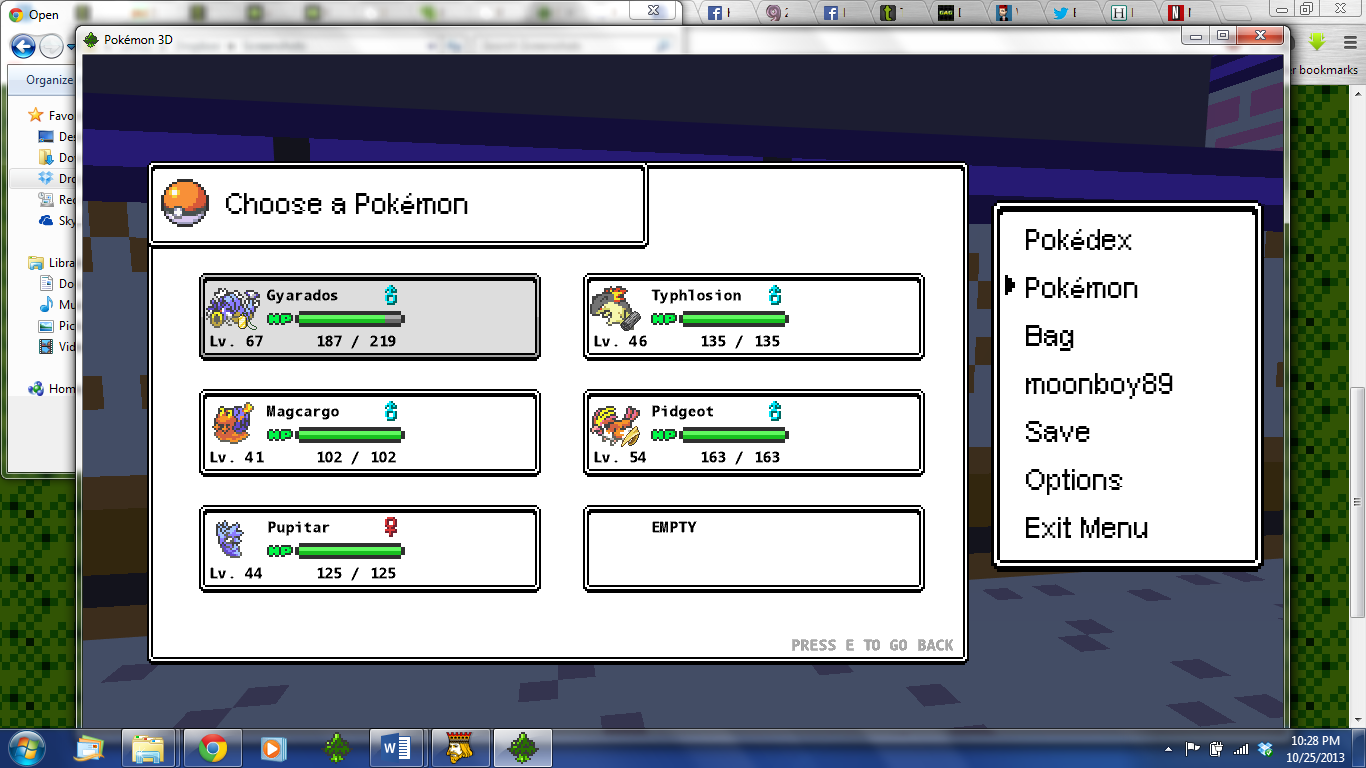Select the Desktop monitor item in the Open dialog
Screen dimensions: 1366x768
point(57,136)
